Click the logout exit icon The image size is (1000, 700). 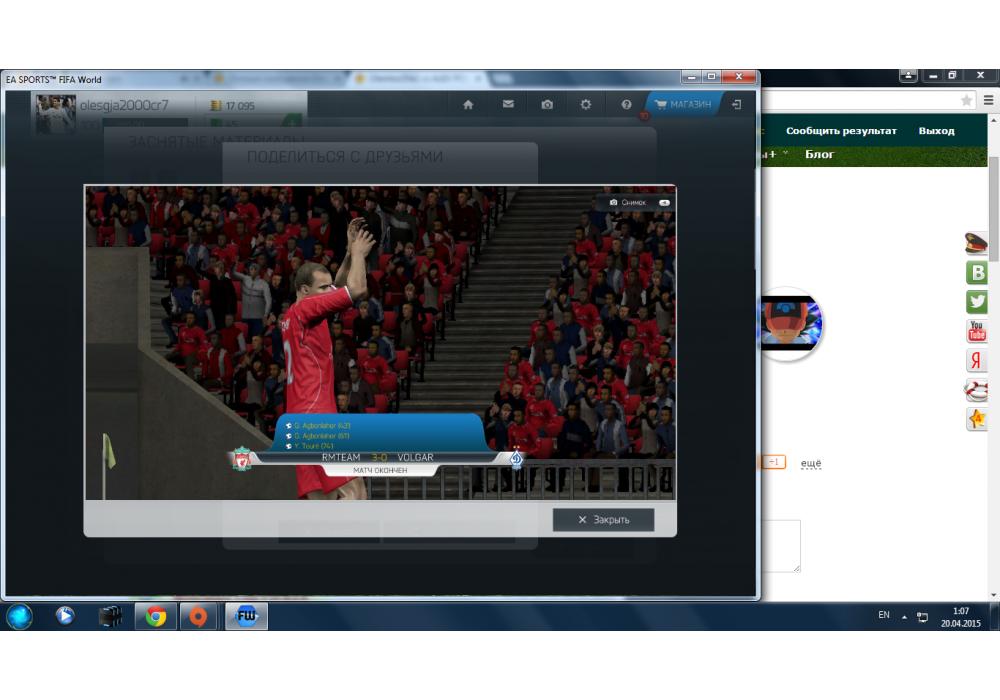pyautogui.click(x=737, y=105)
